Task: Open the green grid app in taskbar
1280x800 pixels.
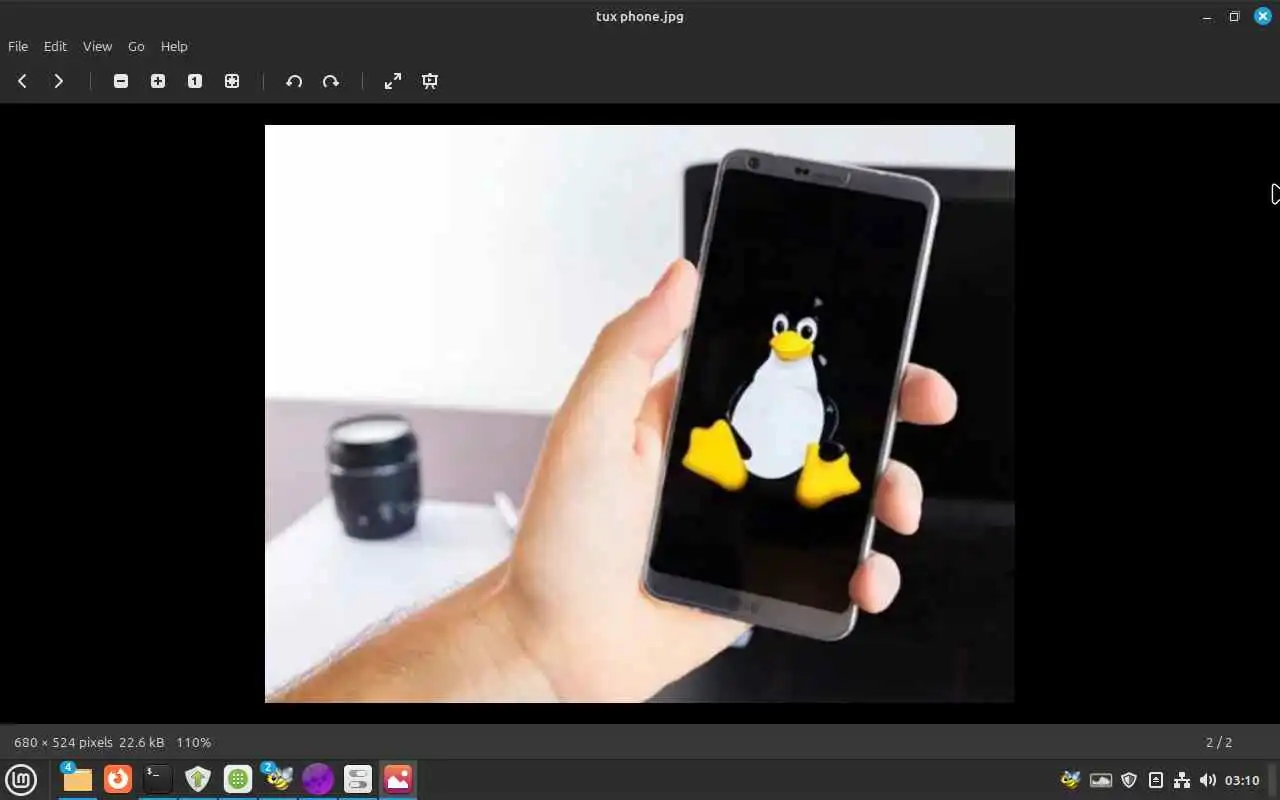Action: (238, 779)
